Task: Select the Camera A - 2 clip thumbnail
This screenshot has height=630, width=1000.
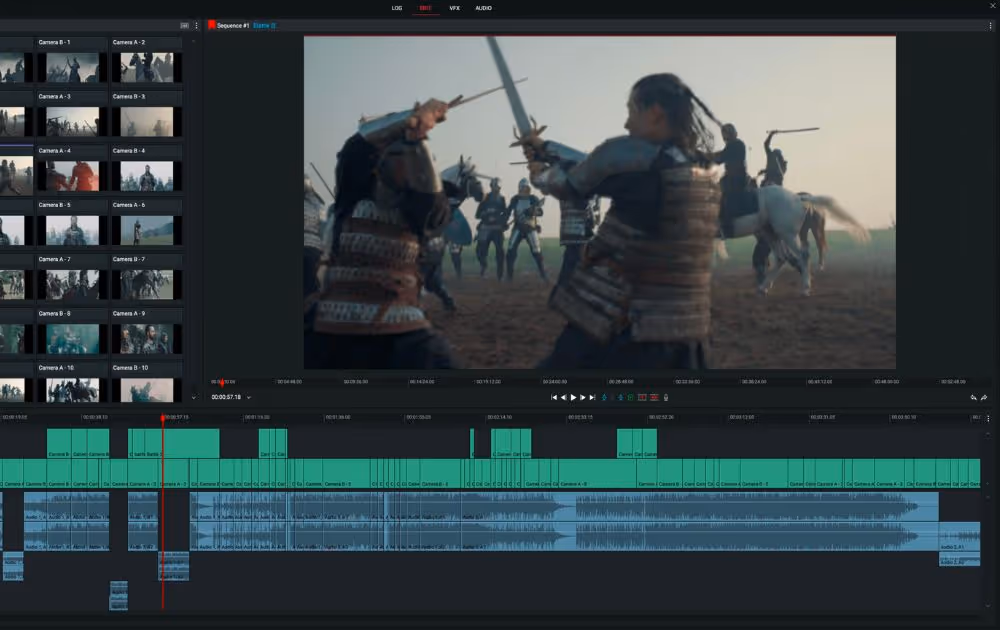Action: (147, 66)
